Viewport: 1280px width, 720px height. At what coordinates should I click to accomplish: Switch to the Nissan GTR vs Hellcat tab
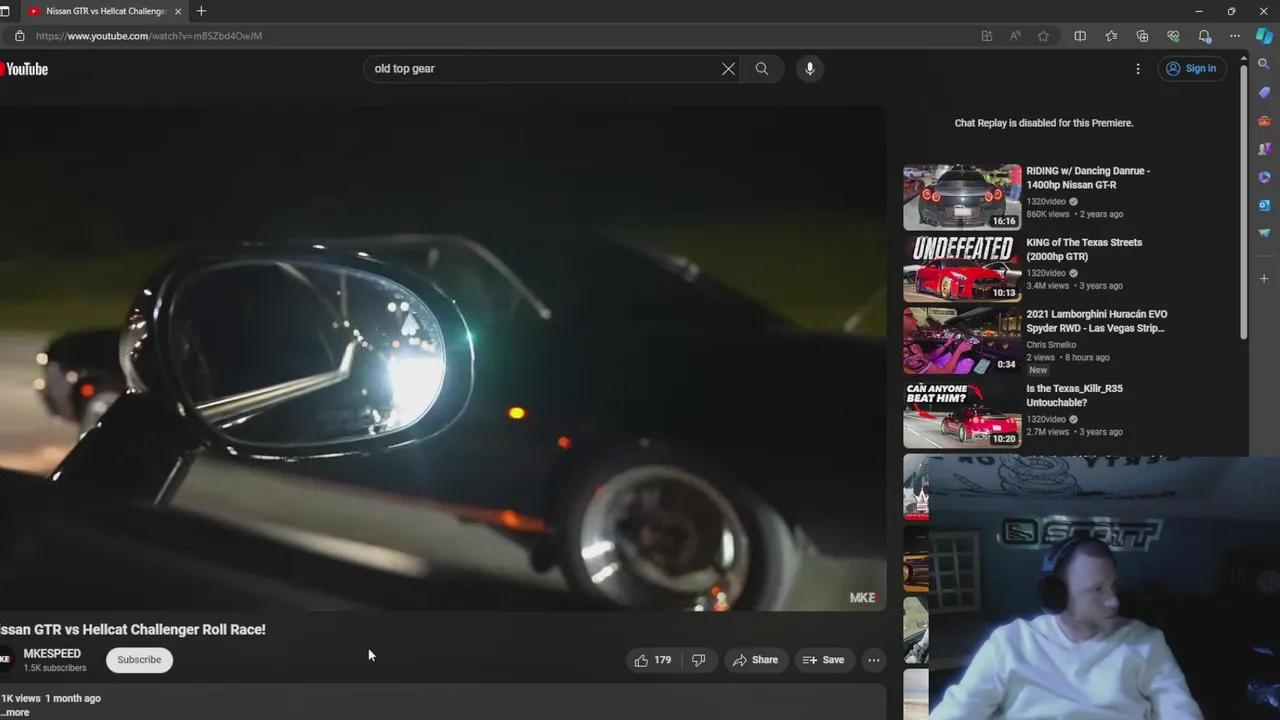(x=100, y=11)
